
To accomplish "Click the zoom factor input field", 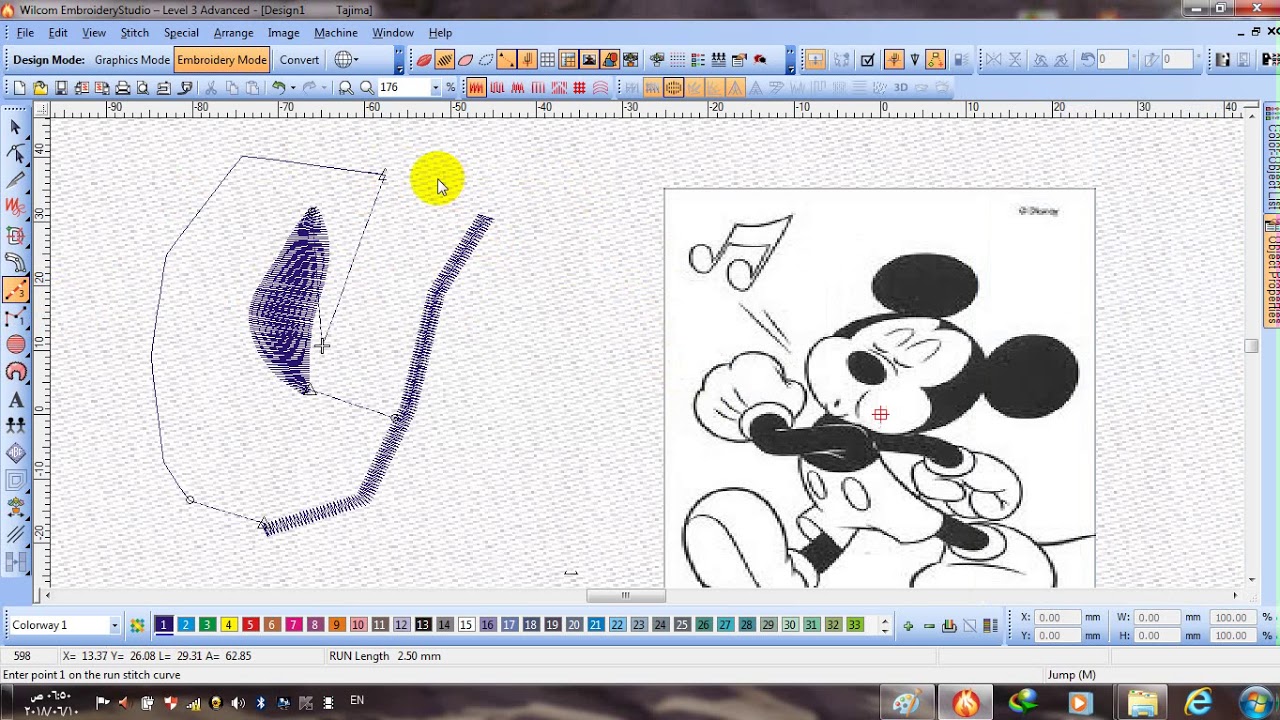I will 403,88.
